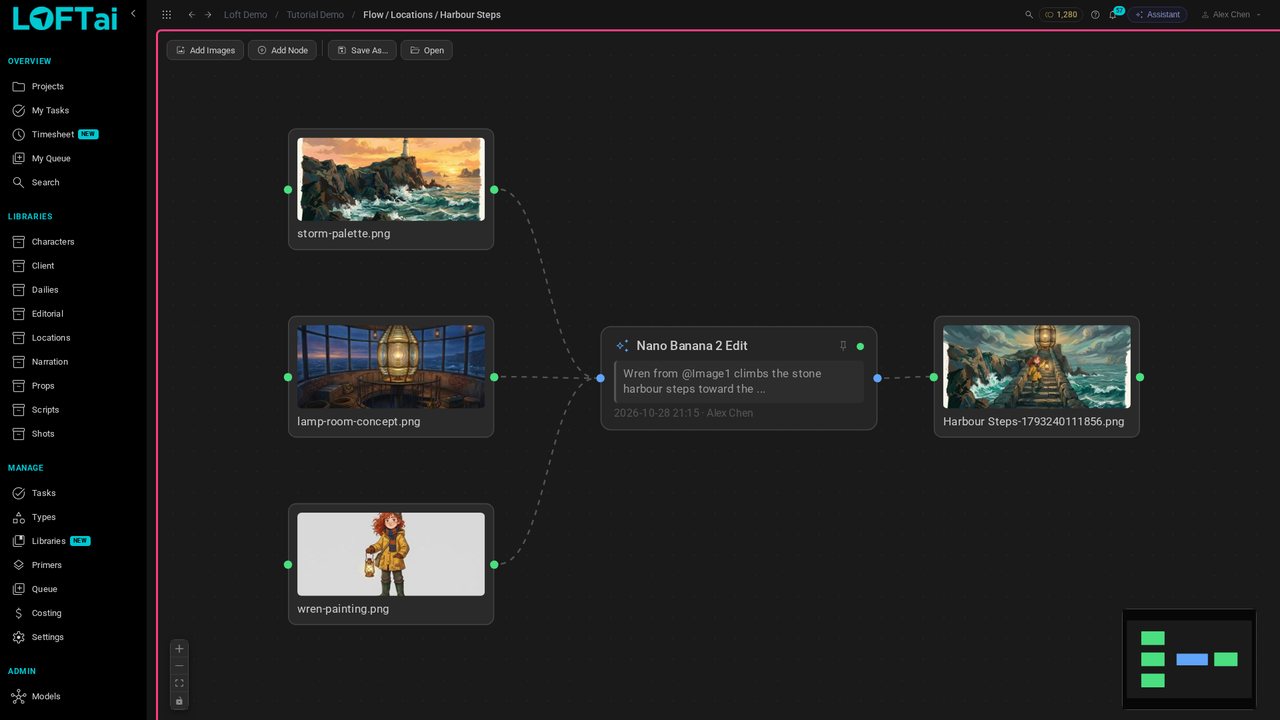Screen dimensions: 1280x720
Task: Toggle the canvas interactivity lock
Action: click(179, 701)
